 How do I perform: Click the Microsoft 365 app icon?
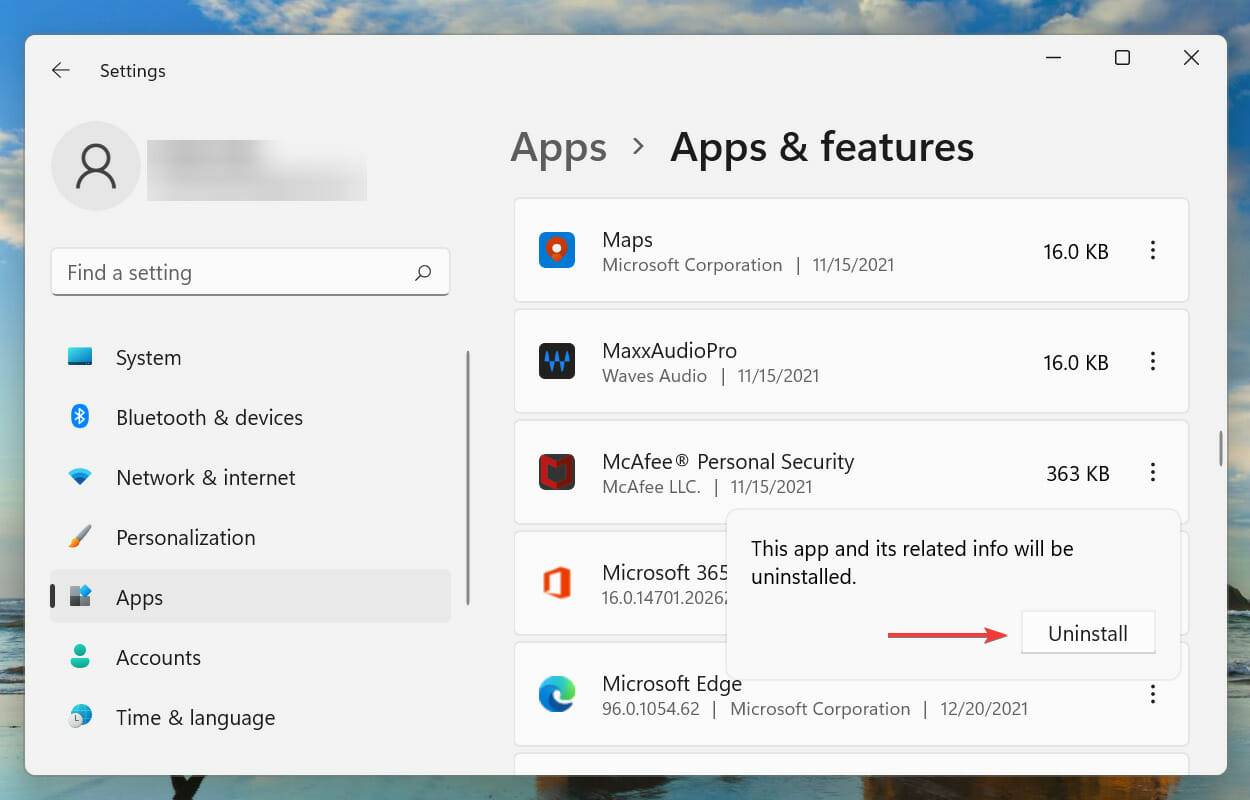557,584
